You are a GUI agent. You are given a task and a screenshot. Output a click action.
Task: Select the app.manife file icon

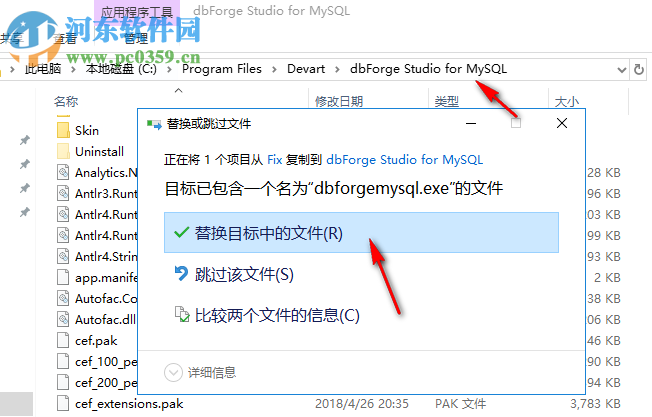coord(63,277)
